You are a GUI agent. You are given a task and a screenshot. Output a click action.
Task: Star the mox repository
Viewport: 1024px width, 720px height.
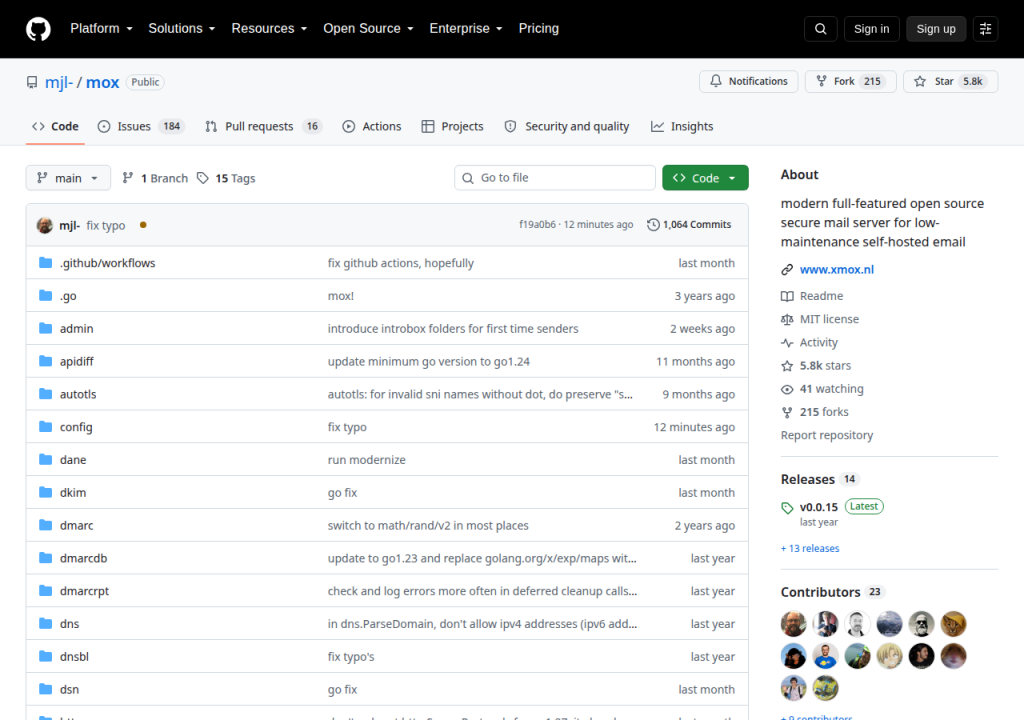(x=950, y=81)
